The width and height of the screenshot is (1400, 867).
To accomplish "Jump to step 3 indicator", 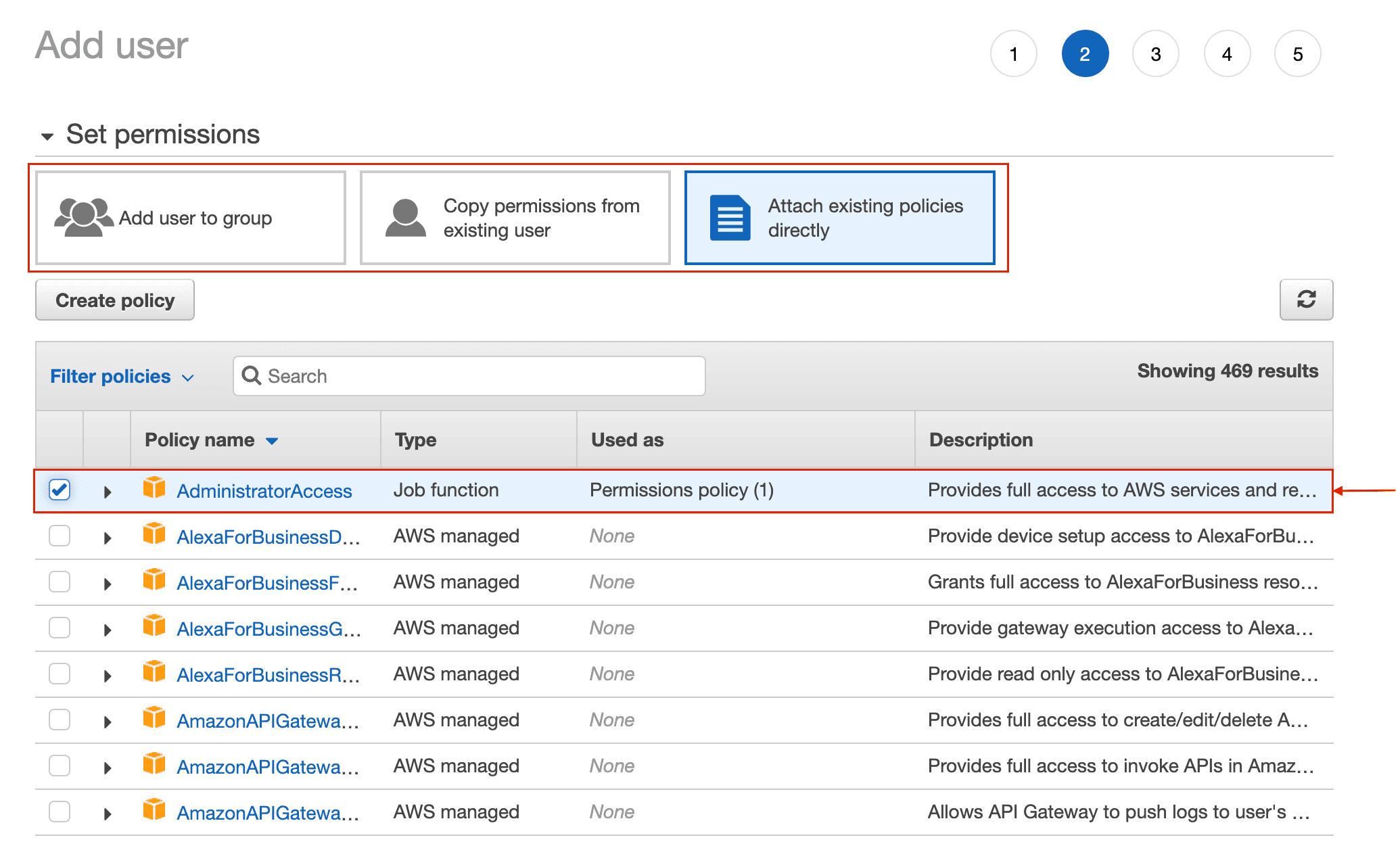I will point(1156,54).
